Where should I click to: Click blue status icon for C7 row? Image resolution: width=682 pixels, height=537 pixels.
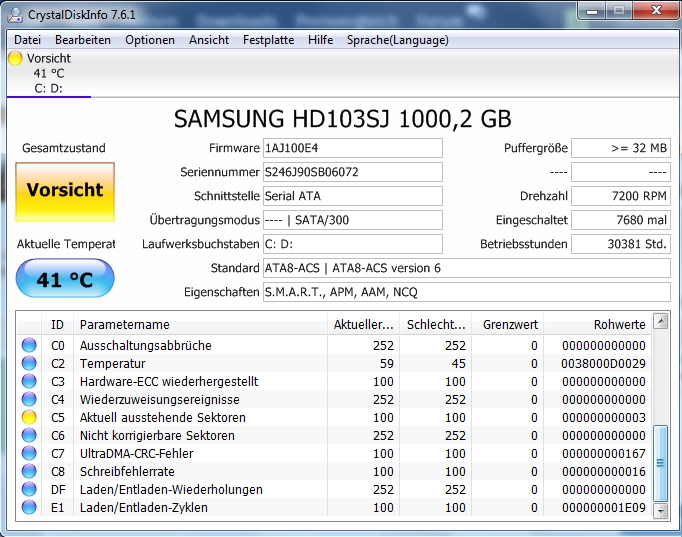[29, 453]
